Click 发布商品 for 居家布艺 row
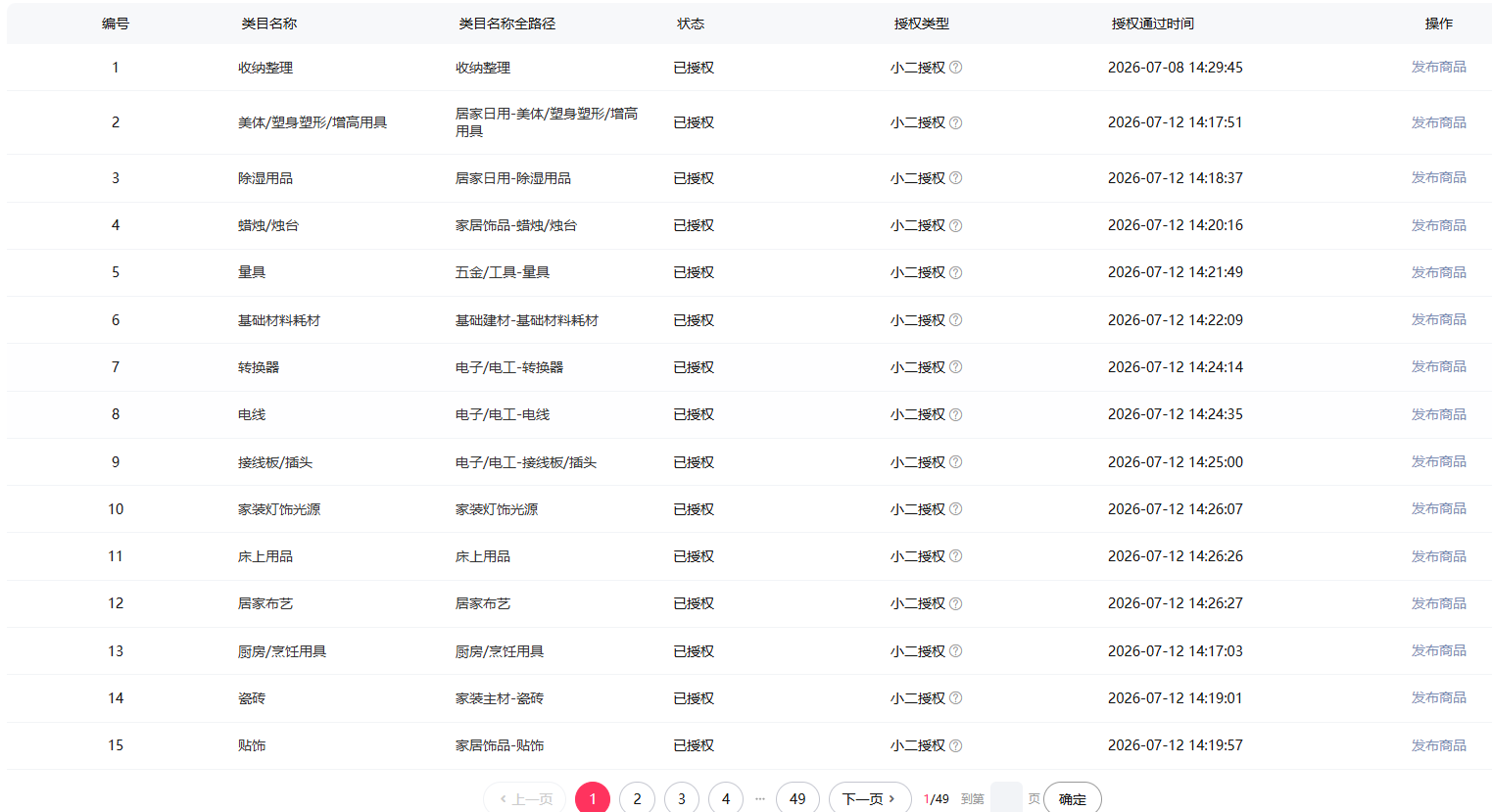This screenshot has width=1492, height=812. 1438,603
